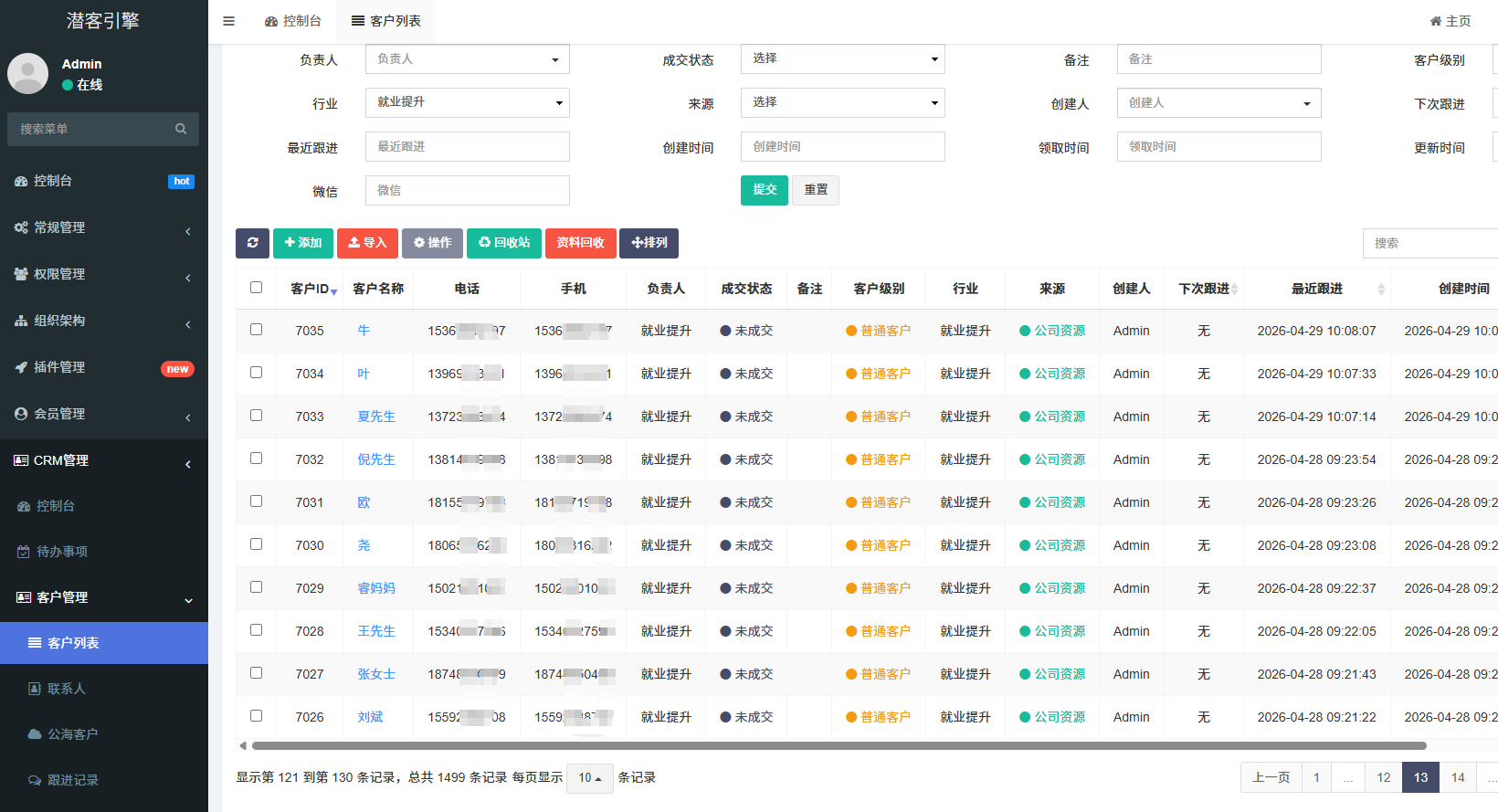The height and width of the screenshot is (812, 1498).
Task: Open customer 夏先生 link
Action: tap(376, 417)
